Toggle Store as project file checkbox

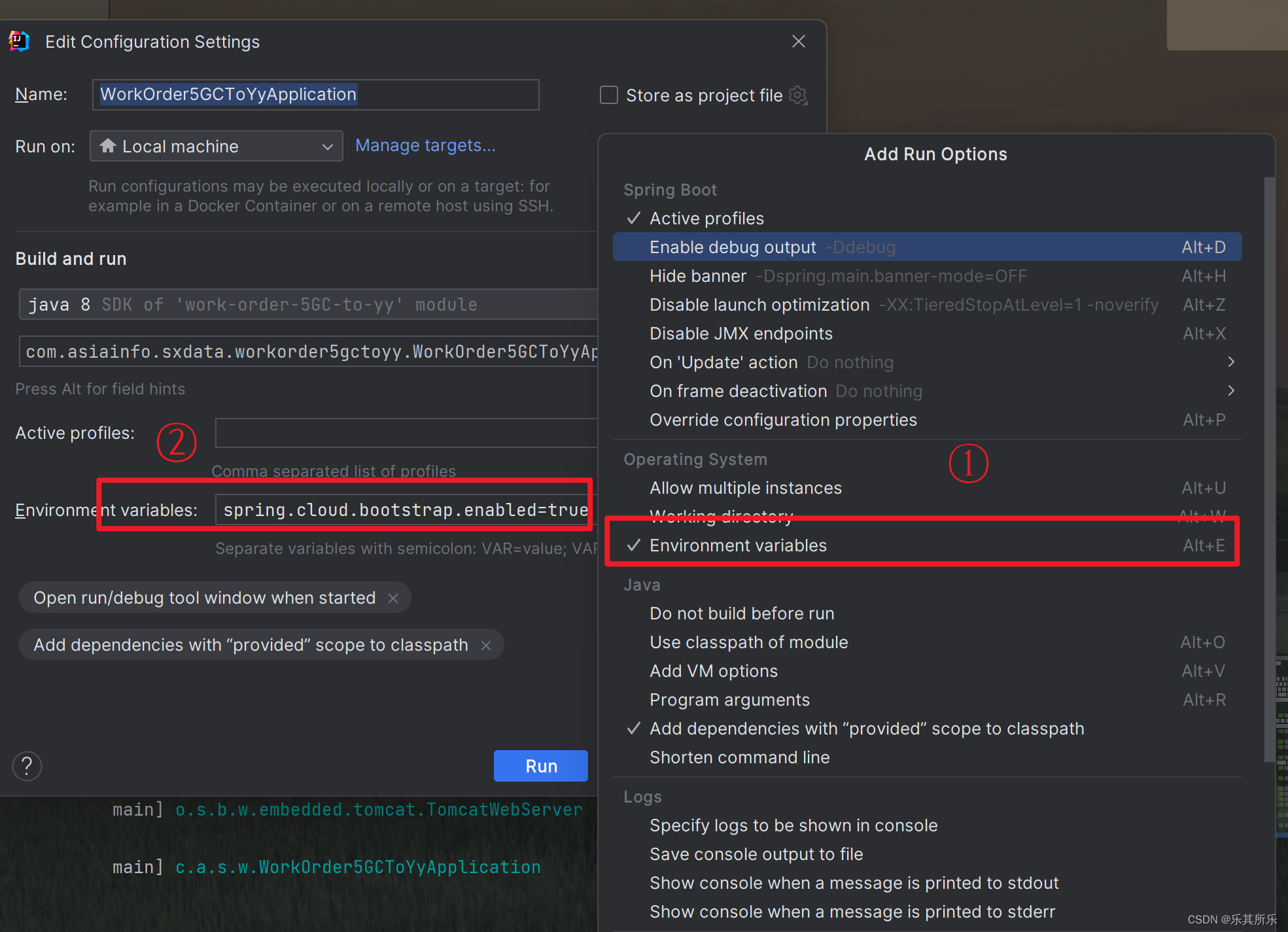coord(607,94)
